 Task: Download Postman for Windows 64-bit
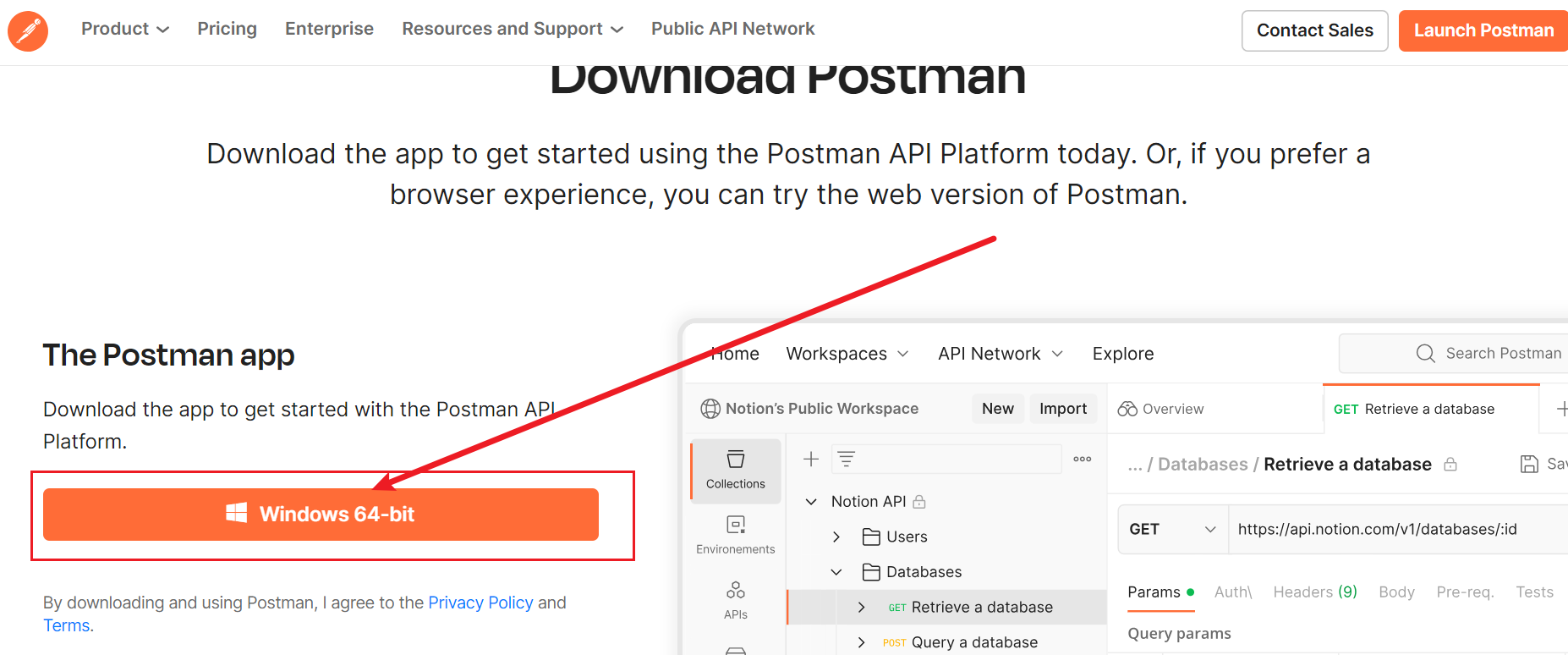click(321, 514)
